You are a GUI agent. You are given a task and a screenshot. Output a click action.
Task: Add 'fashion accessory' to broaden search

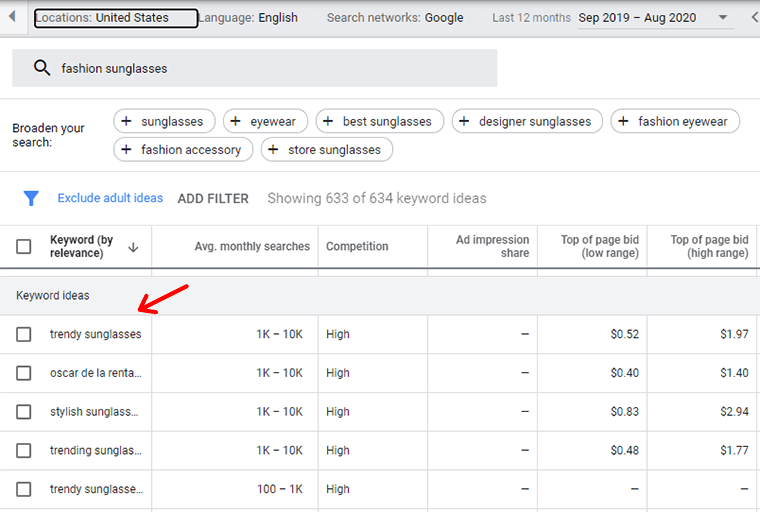click(x=183, y=149)
